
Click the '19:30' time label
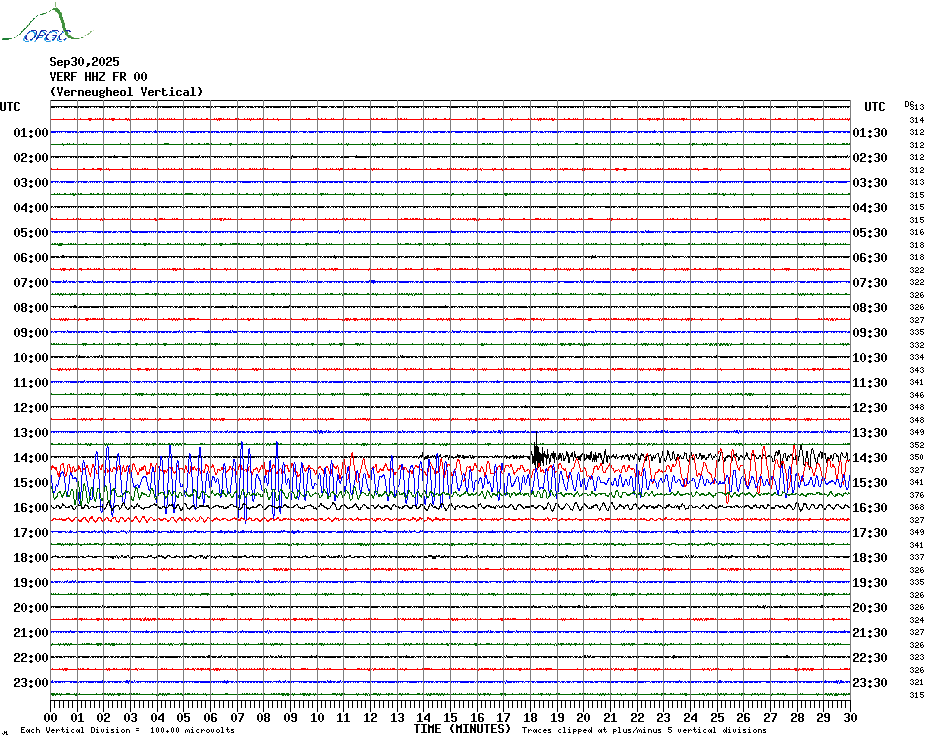coord(870,583)
